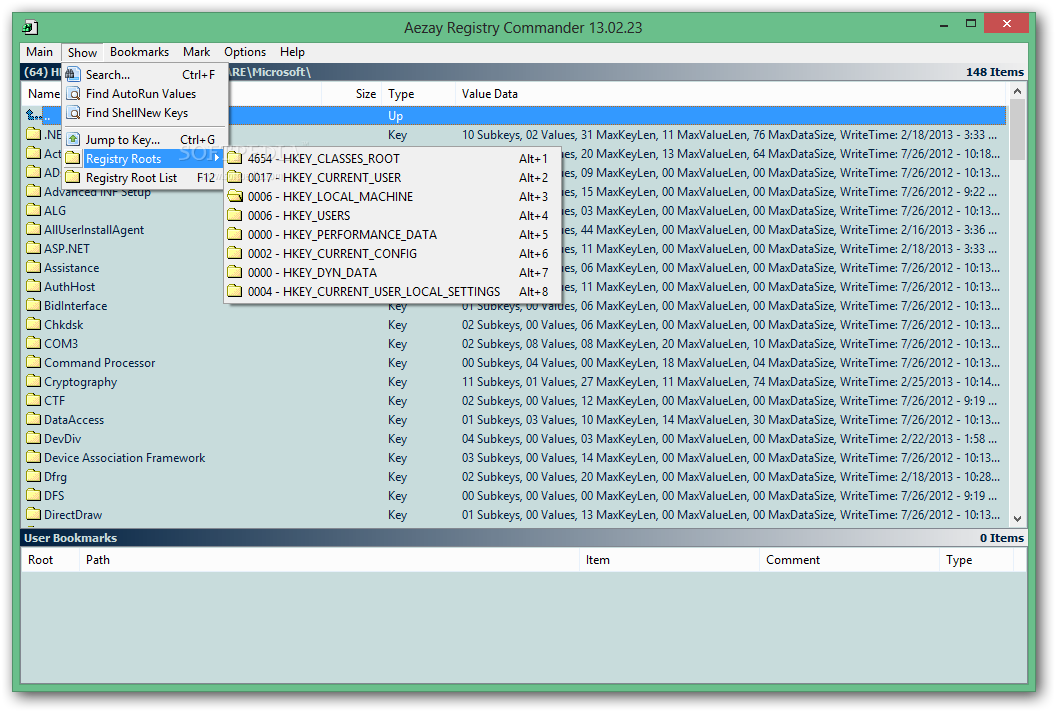Screen dimensions: 1056x712
Task: Select Find AutoRun Values menu entry
Action: (x=144, y=94)
